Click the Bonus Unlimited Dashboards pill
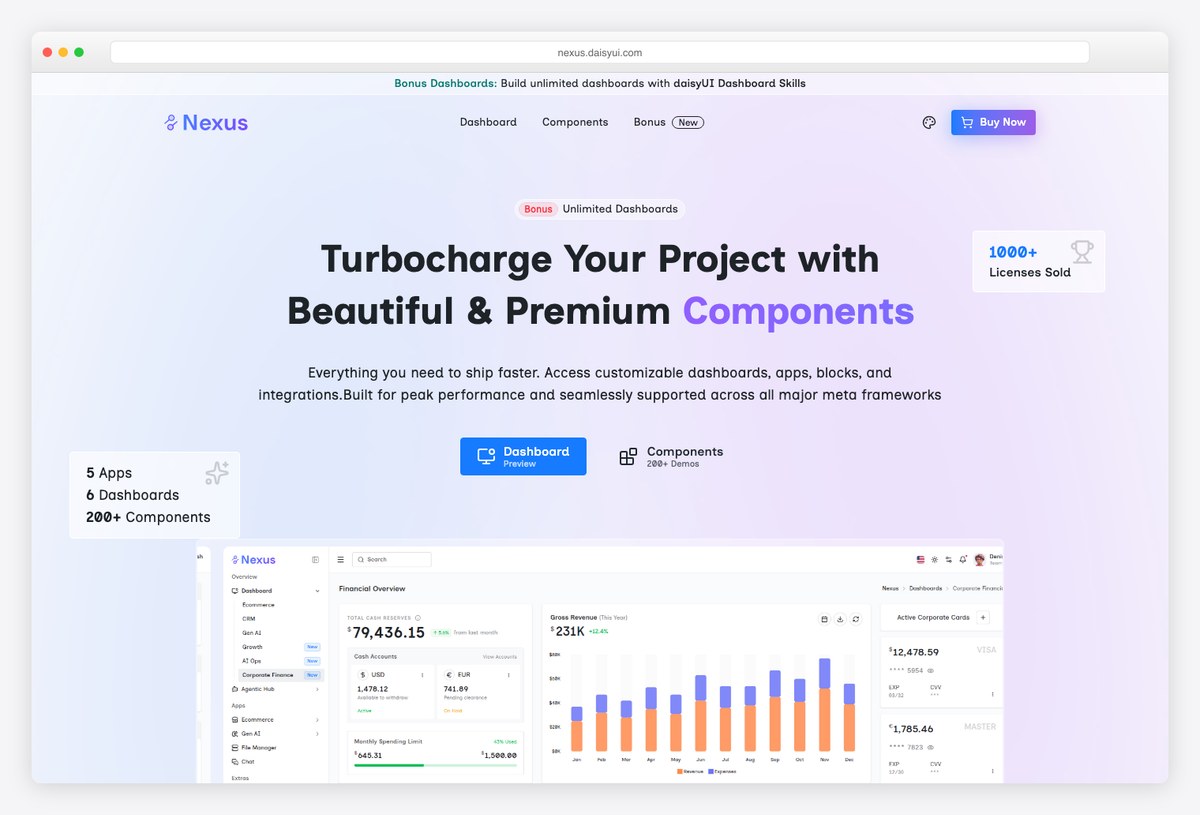 tap(600, 209)
